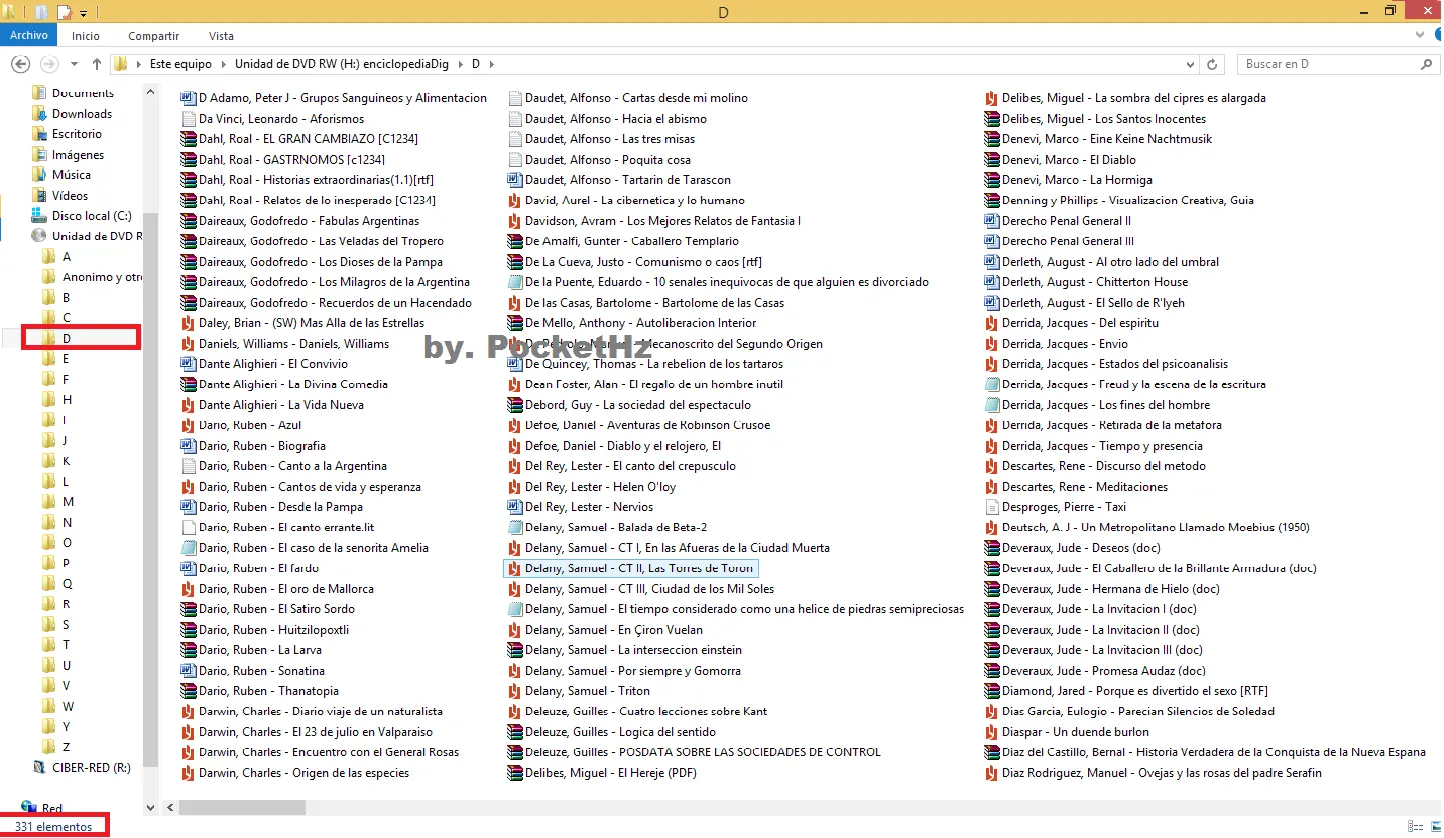Screen dimensions: 1444x838
Task: Click the Red network icon in the sidebar
Action: 30,808
